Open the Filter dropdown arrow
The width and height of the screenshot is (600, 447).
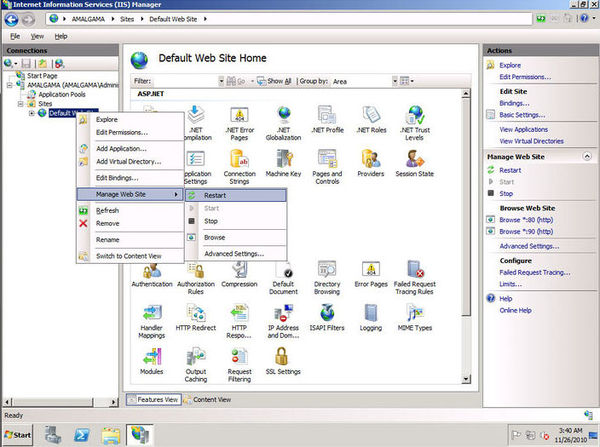click(x=221, y=81)
